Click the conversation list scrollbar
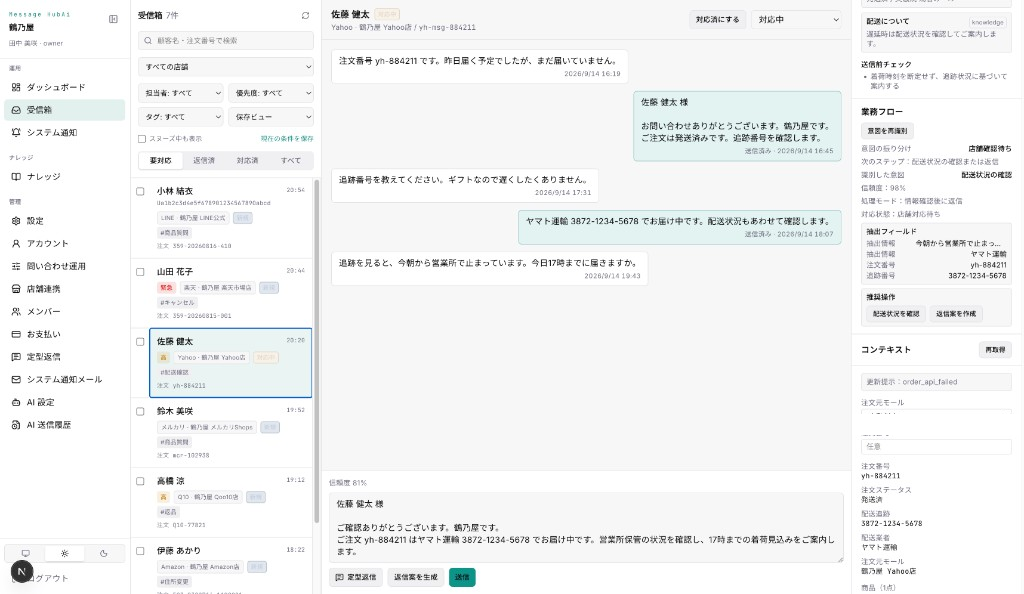Viewport: 1024px width, 594px height. (317, 352)
